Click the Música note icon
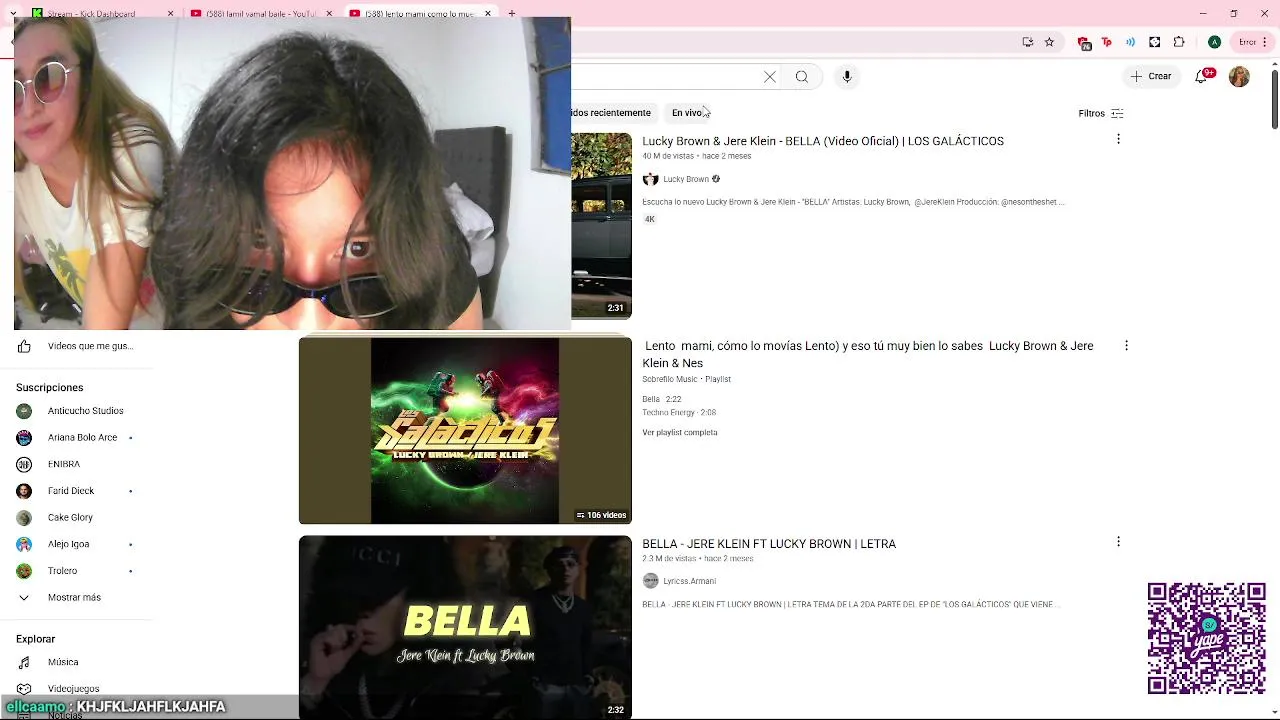 [x=24, y=662]
